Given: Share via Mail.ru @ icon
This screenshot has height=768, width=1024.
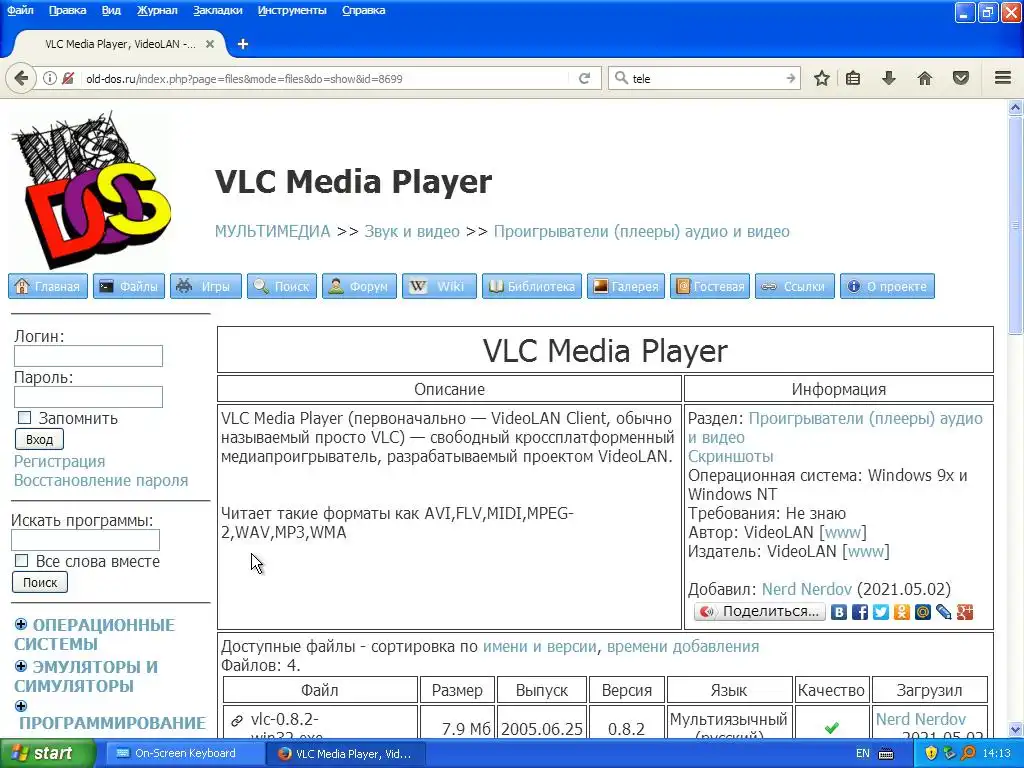Looking at the screenshot, I should pyautogui.click(x=923, y=612).
